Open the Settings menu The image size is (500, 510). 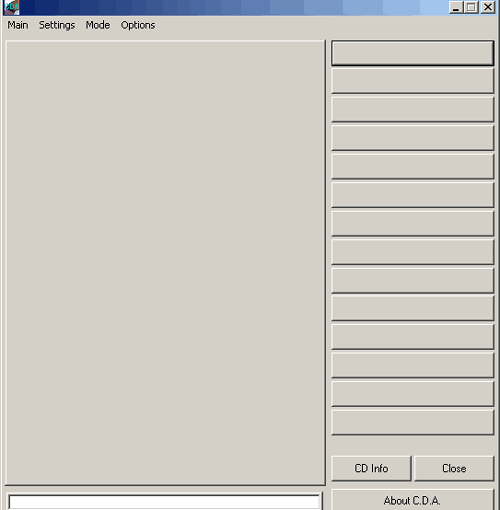click(57, 25)
